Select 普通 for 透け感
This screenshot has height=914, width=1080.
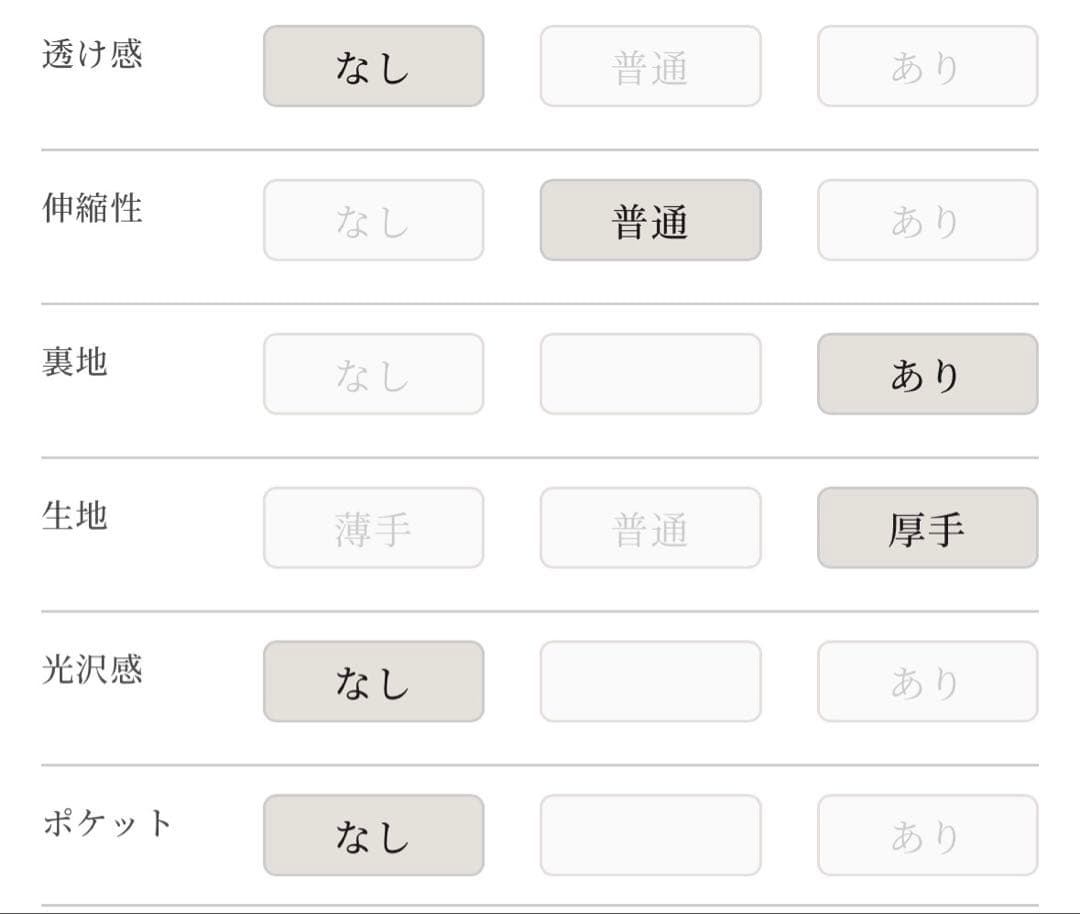pyautogui.click(x=650, y=66)
